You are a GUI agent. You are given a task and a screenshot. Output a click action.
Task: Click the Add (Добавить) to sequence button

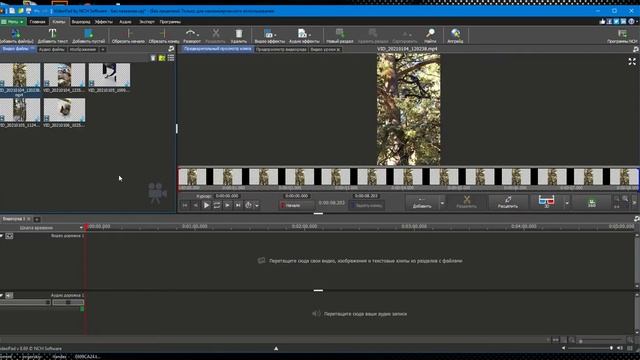click(422, 202)
